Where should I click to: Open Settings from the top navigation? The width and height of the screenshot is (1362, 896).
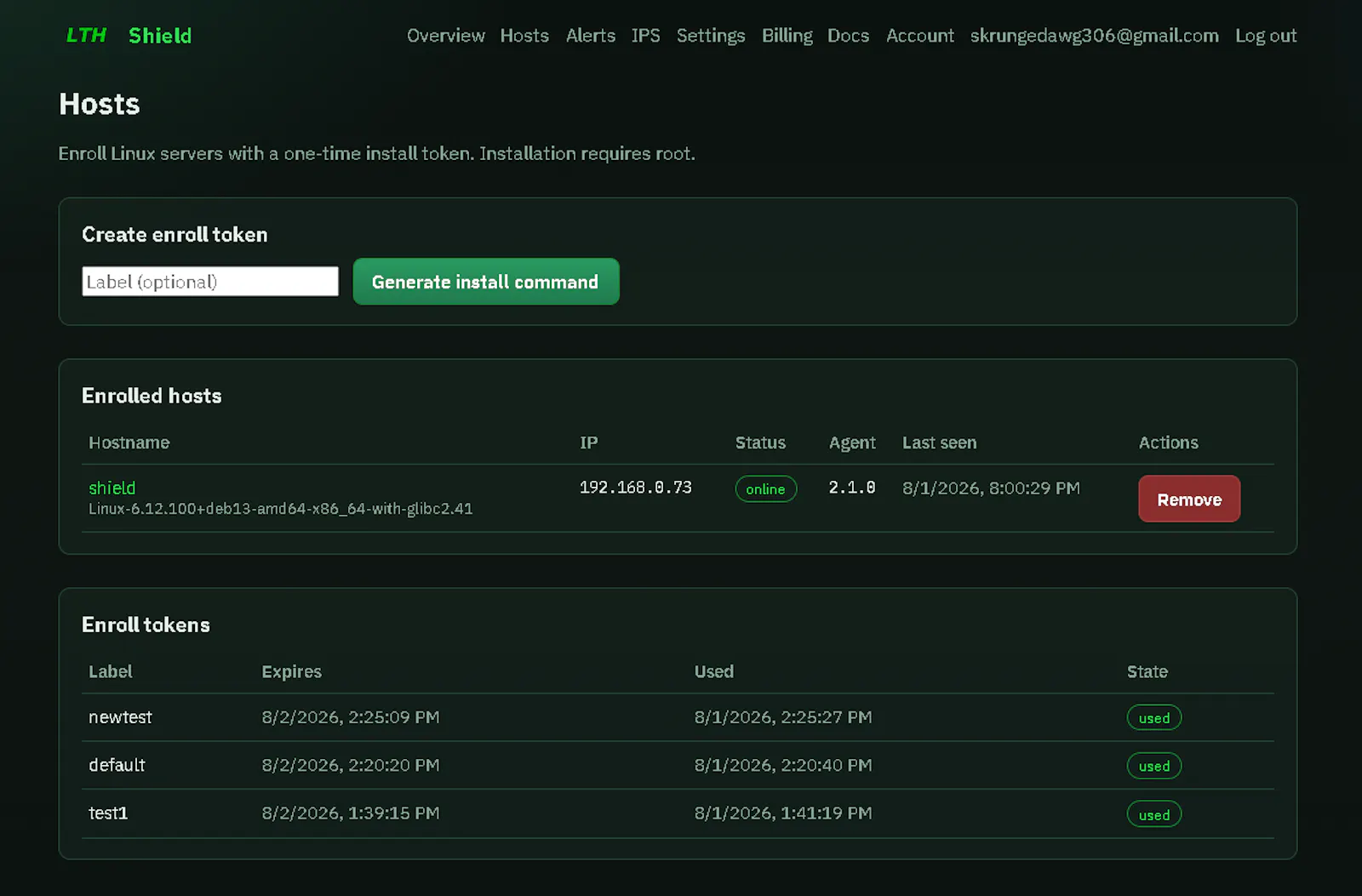coord(711,36)
